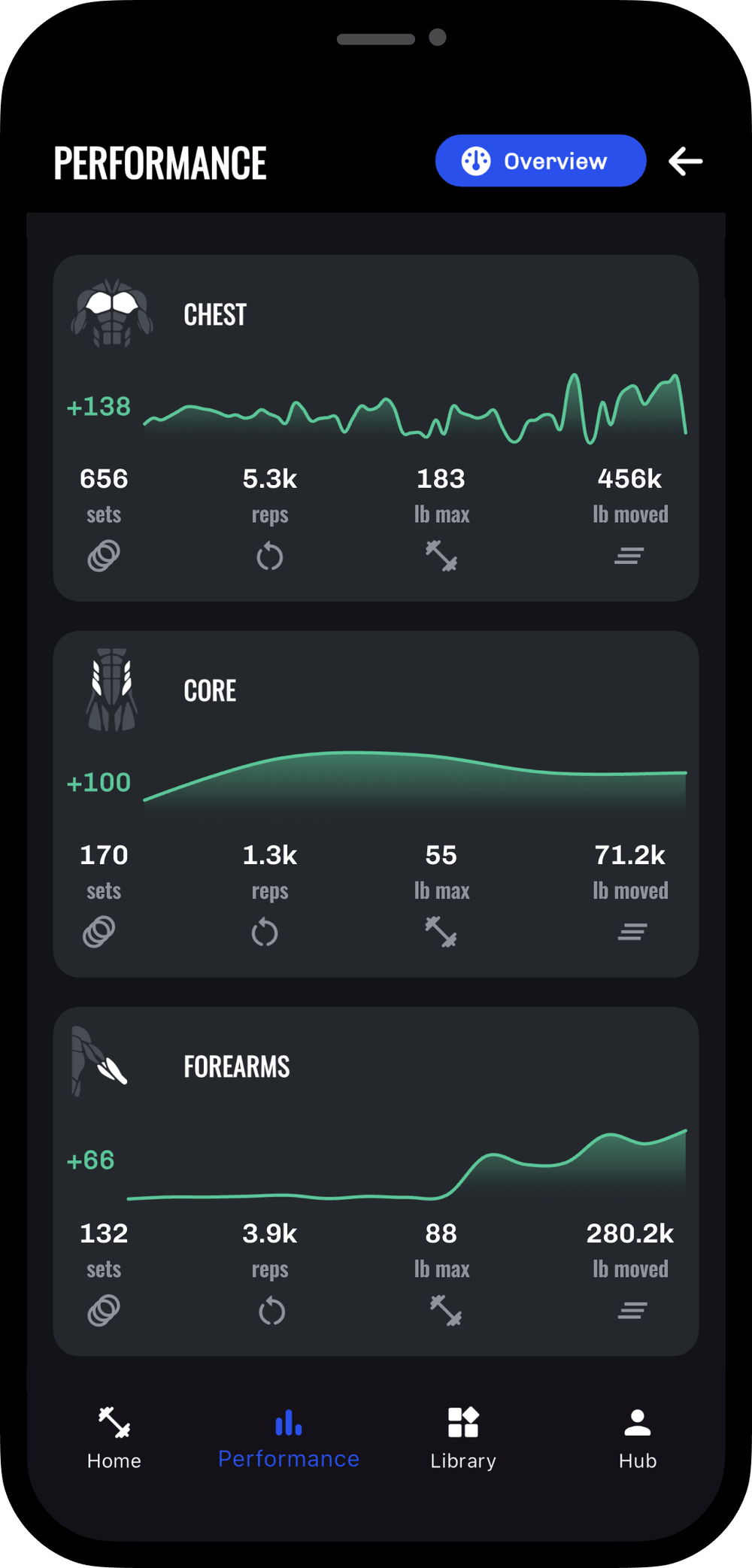Image resolution: width=752 pixels, height=1568 pixels.
Task: Tap the dumbbell icon under Chest lb max
Action: pos(441,556)
